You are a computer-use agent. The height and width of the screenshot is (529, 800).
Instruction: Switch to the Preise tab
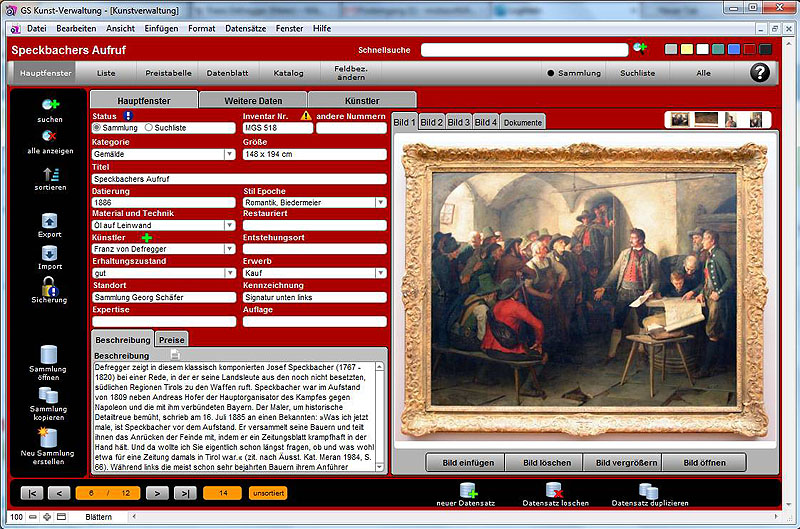click(x=171, y=340)
